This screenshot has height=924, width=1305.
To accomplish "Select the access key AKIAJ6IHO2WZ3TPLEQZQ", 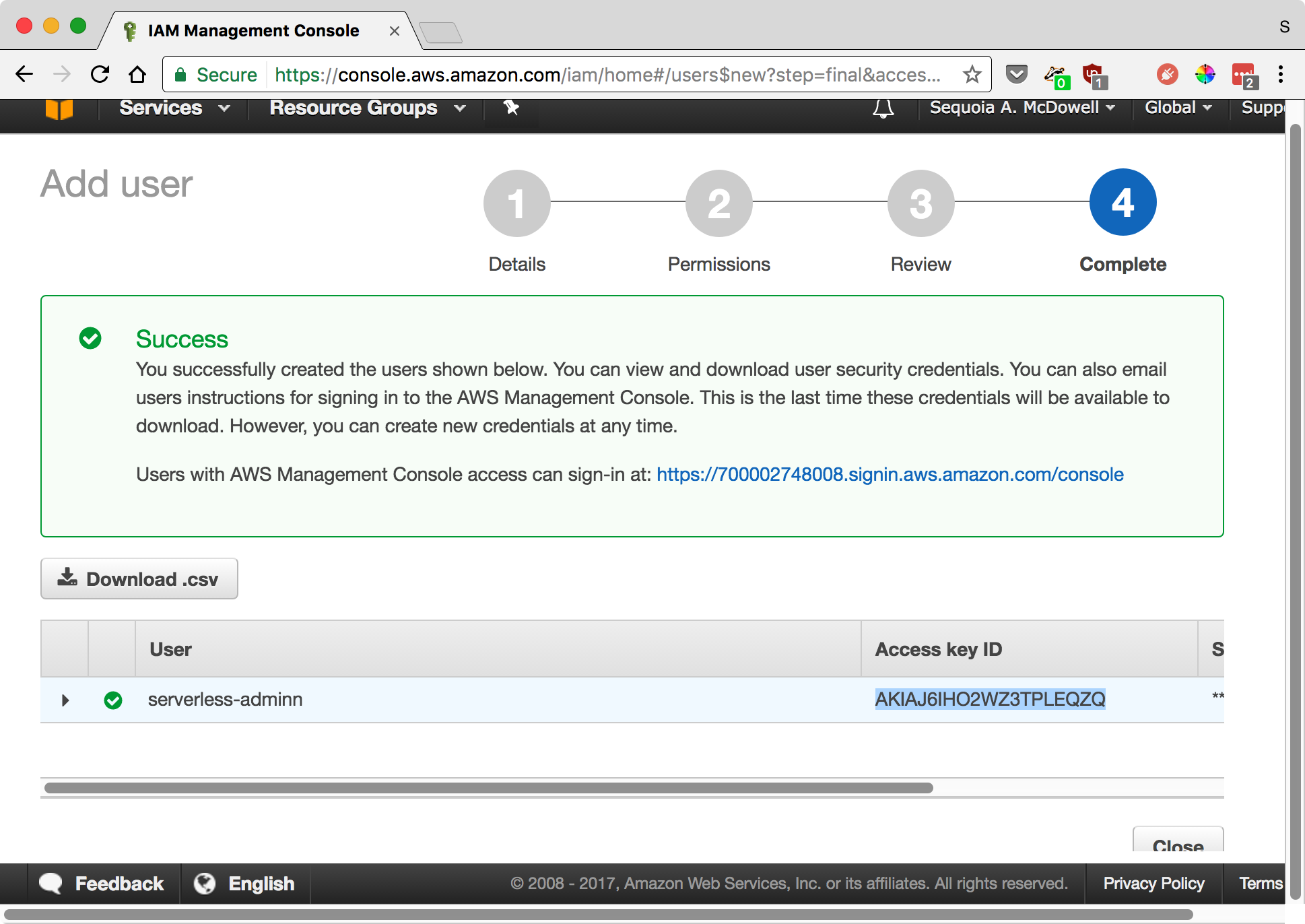I will [990, 699].
